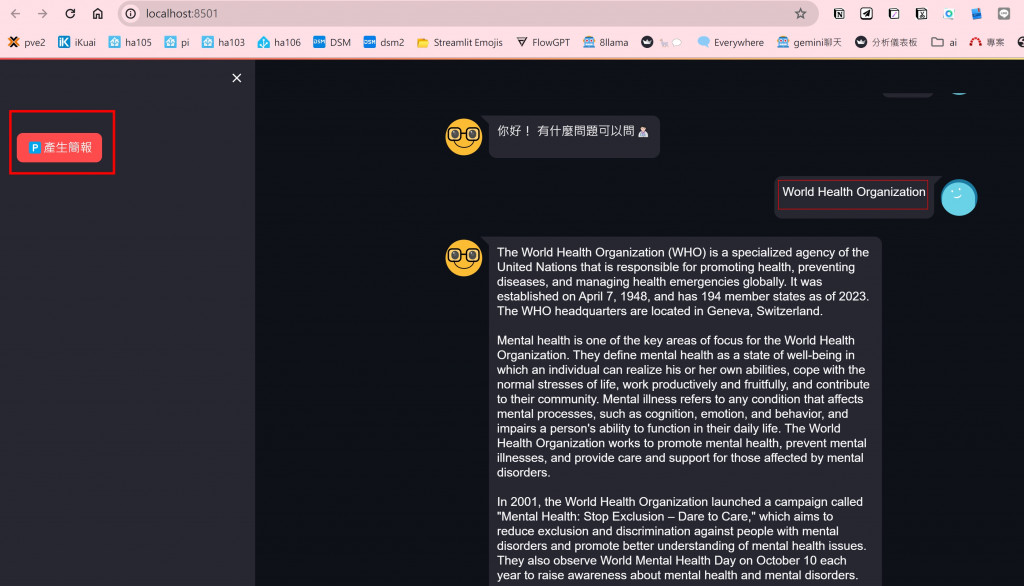Open the Notion extension icon
The height and width of the screenshot is (586, 1024).
[839, 13]
